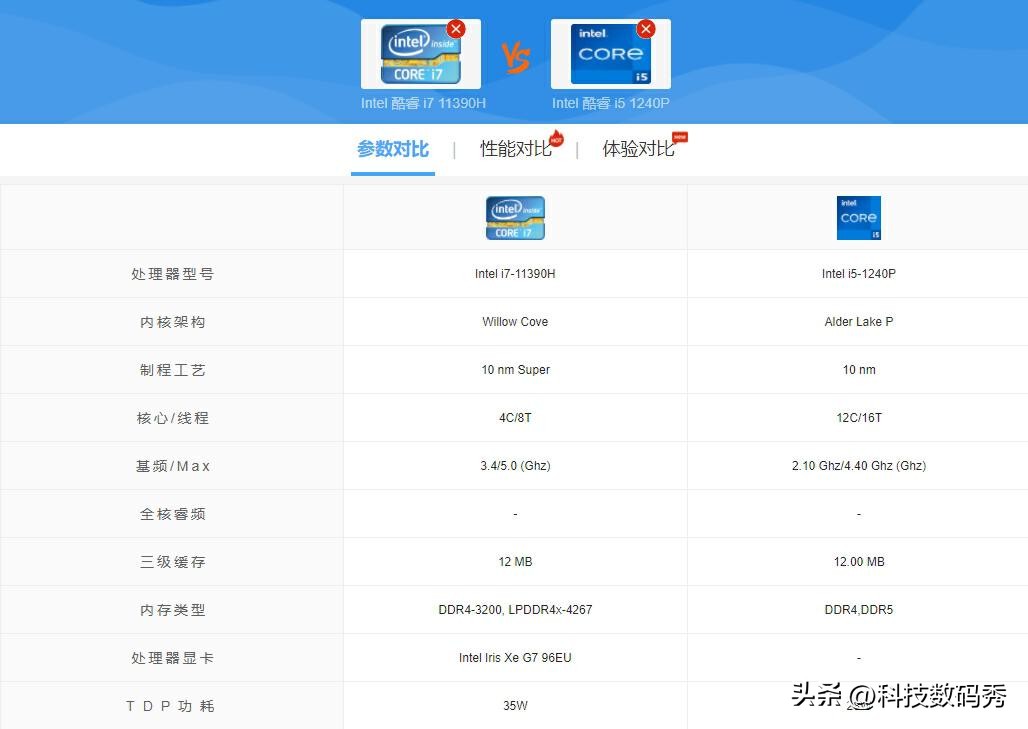This screenshot has width=1028, height=729.
Task: Click the 科技数码秀 watermark text
Action: 940,700
